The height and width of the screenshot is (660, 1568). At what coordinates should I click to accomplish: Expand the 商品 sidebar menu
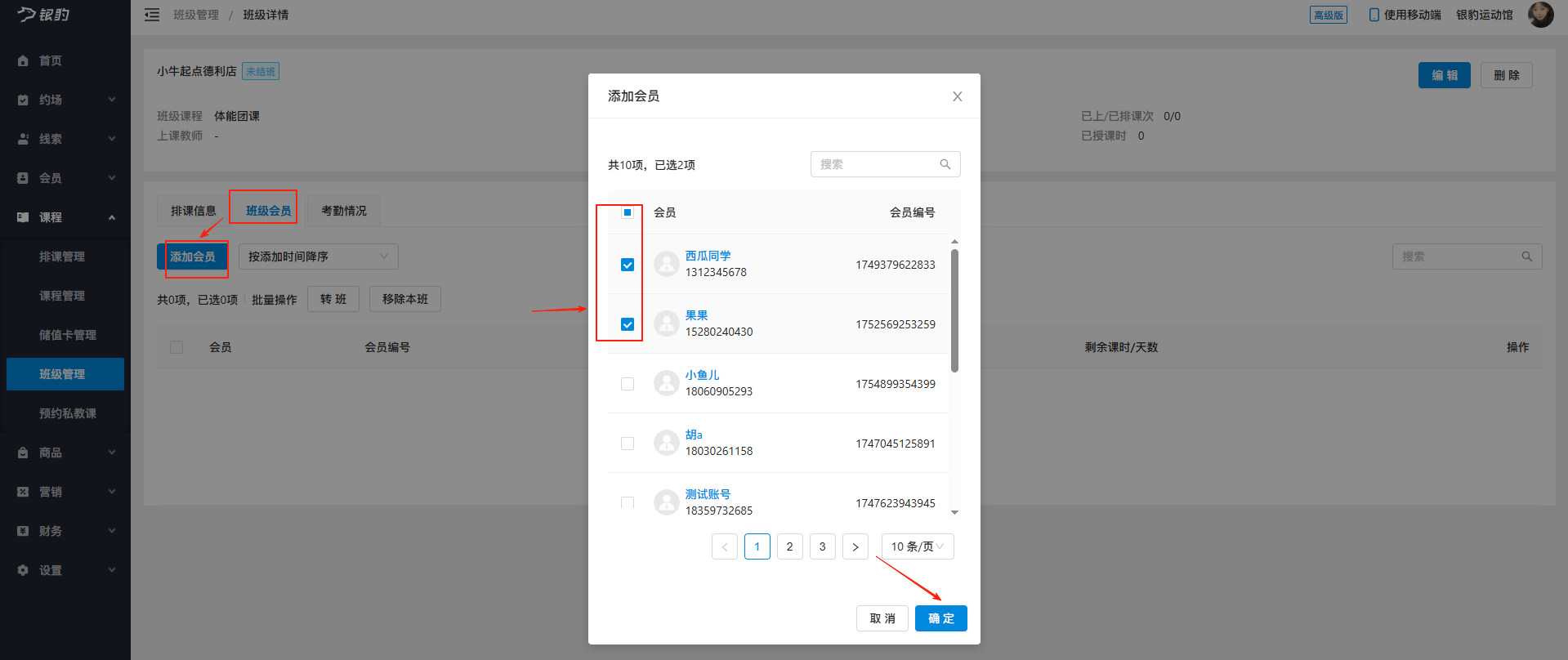[x=112, y=453]
